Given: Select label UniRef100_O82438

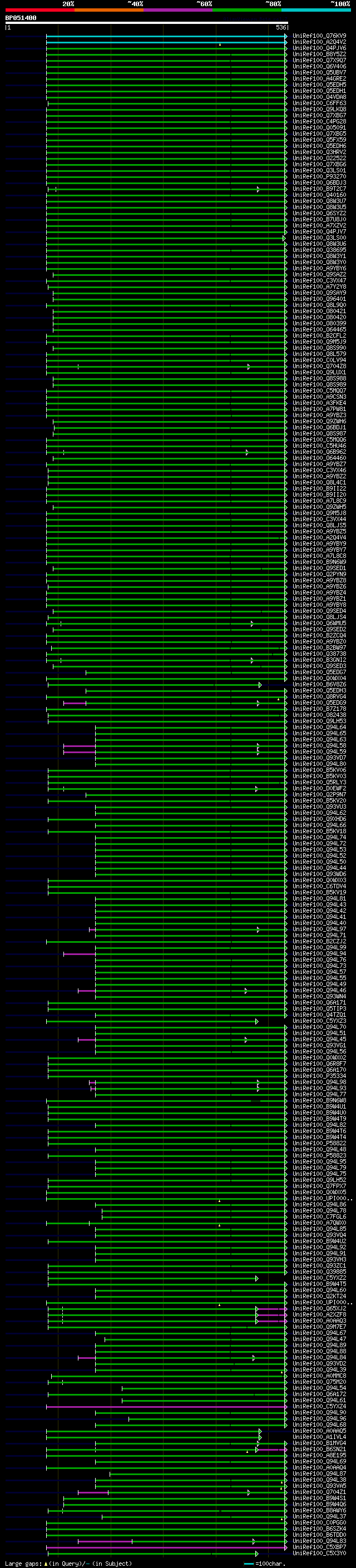Looking at the screenshot, I should tap(319, 715).
